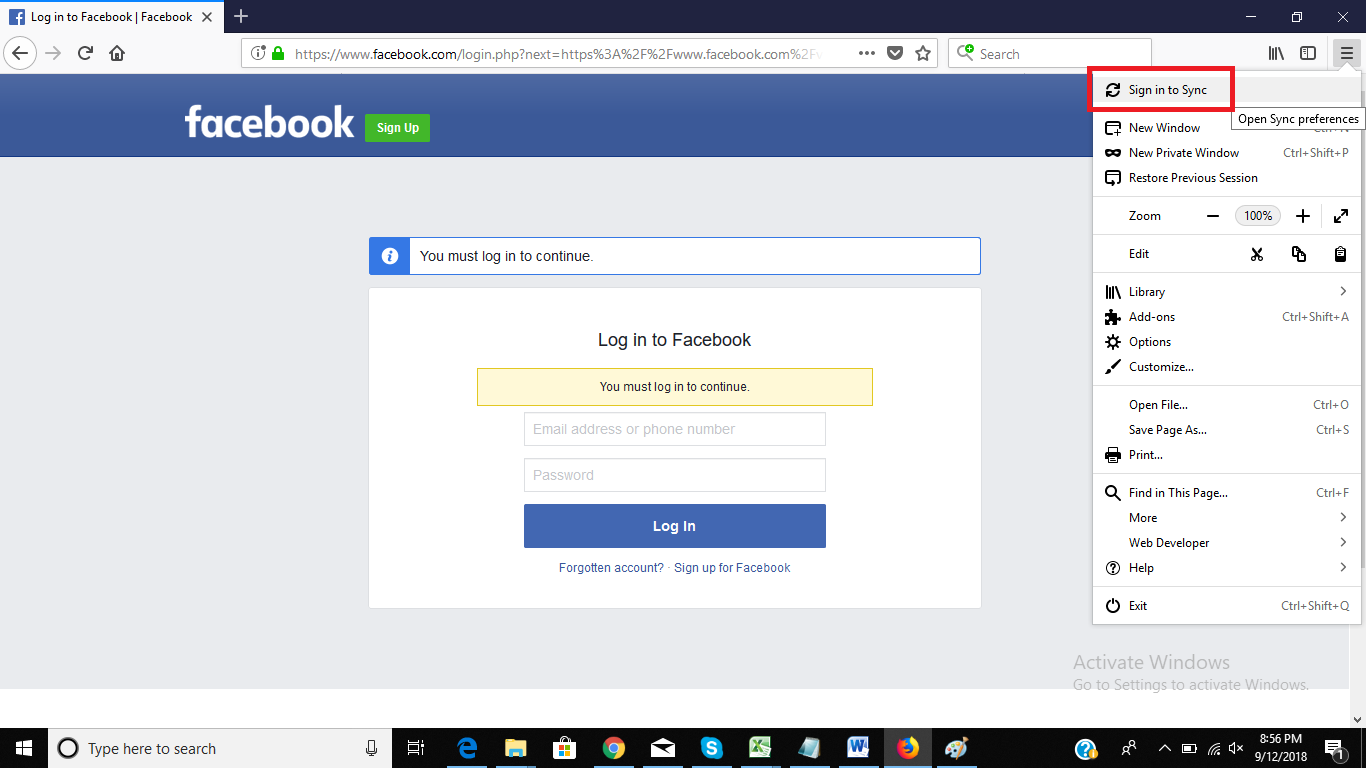Image resolution: width=1366 pixels, height=768 pixels.
Task: Click the blue Log In button
Action: click(675, 526)
